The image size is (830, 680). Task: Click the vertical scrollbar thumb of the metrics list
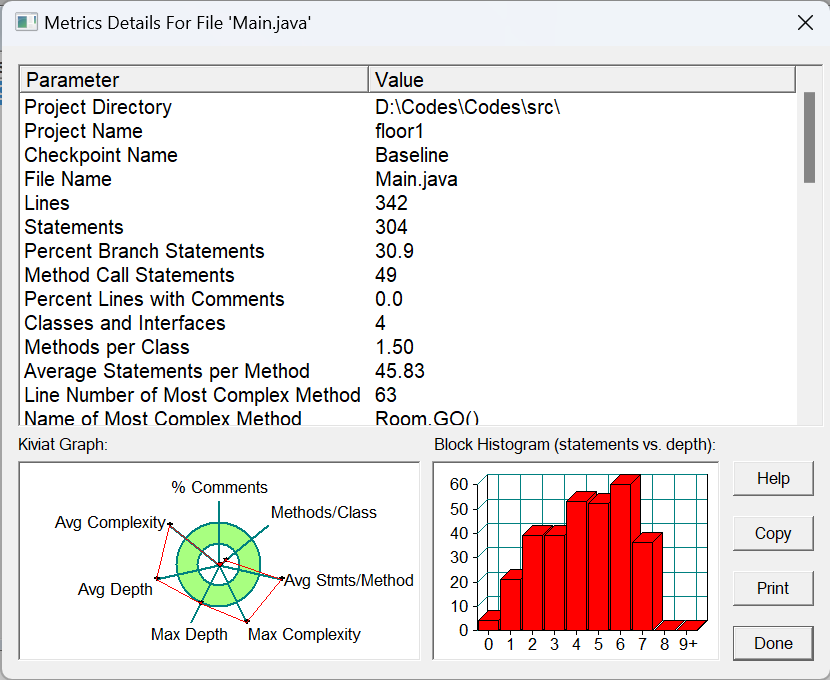tap(809, 138)
